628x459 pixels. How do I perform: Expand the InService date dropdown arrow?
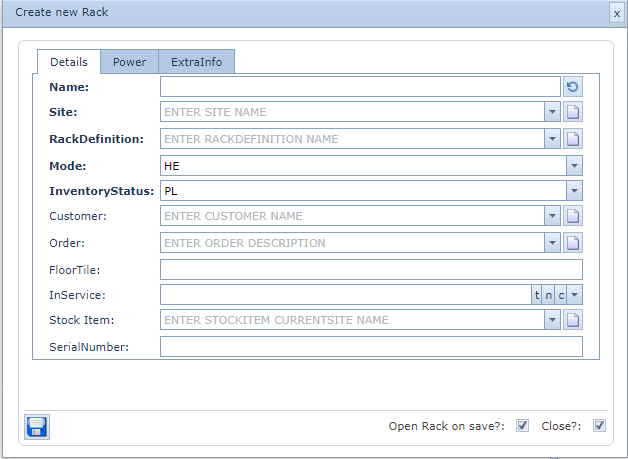575,295
